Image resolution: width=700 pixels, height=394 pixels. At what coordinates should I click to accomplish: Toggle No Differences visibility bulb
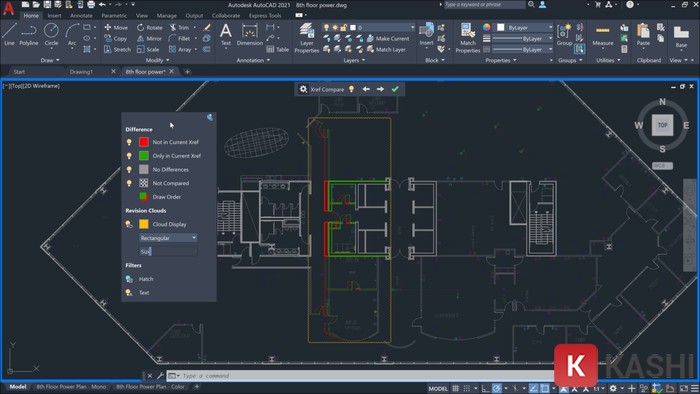tap(129, 170)
